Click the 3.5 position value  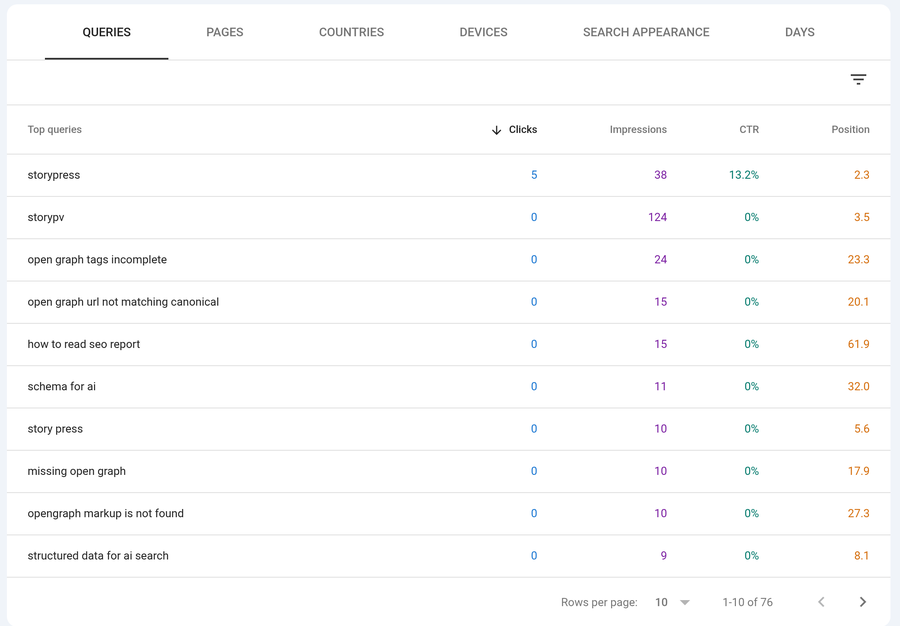click(862, 217)
